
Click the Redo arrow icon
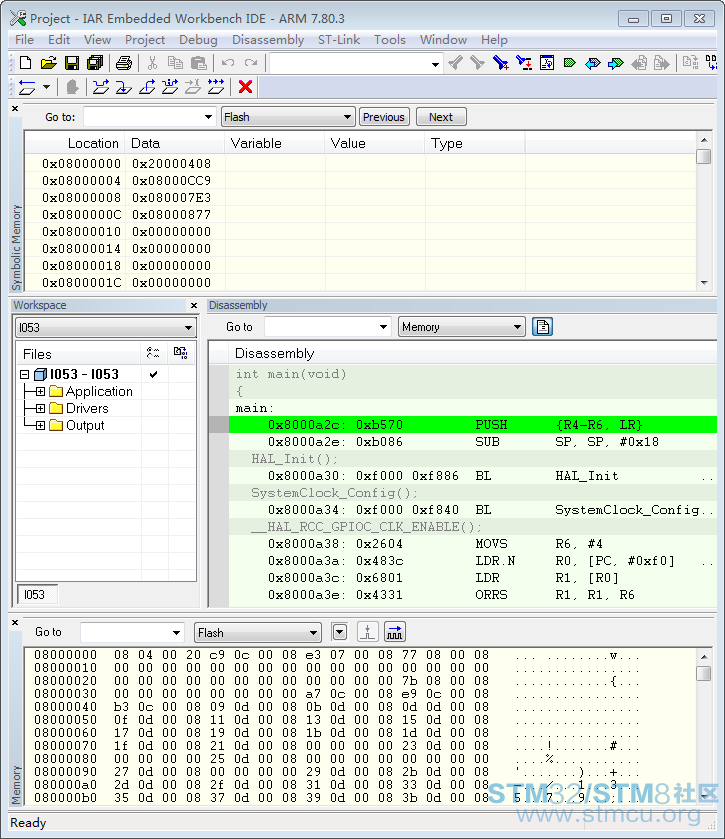(251, 63)
